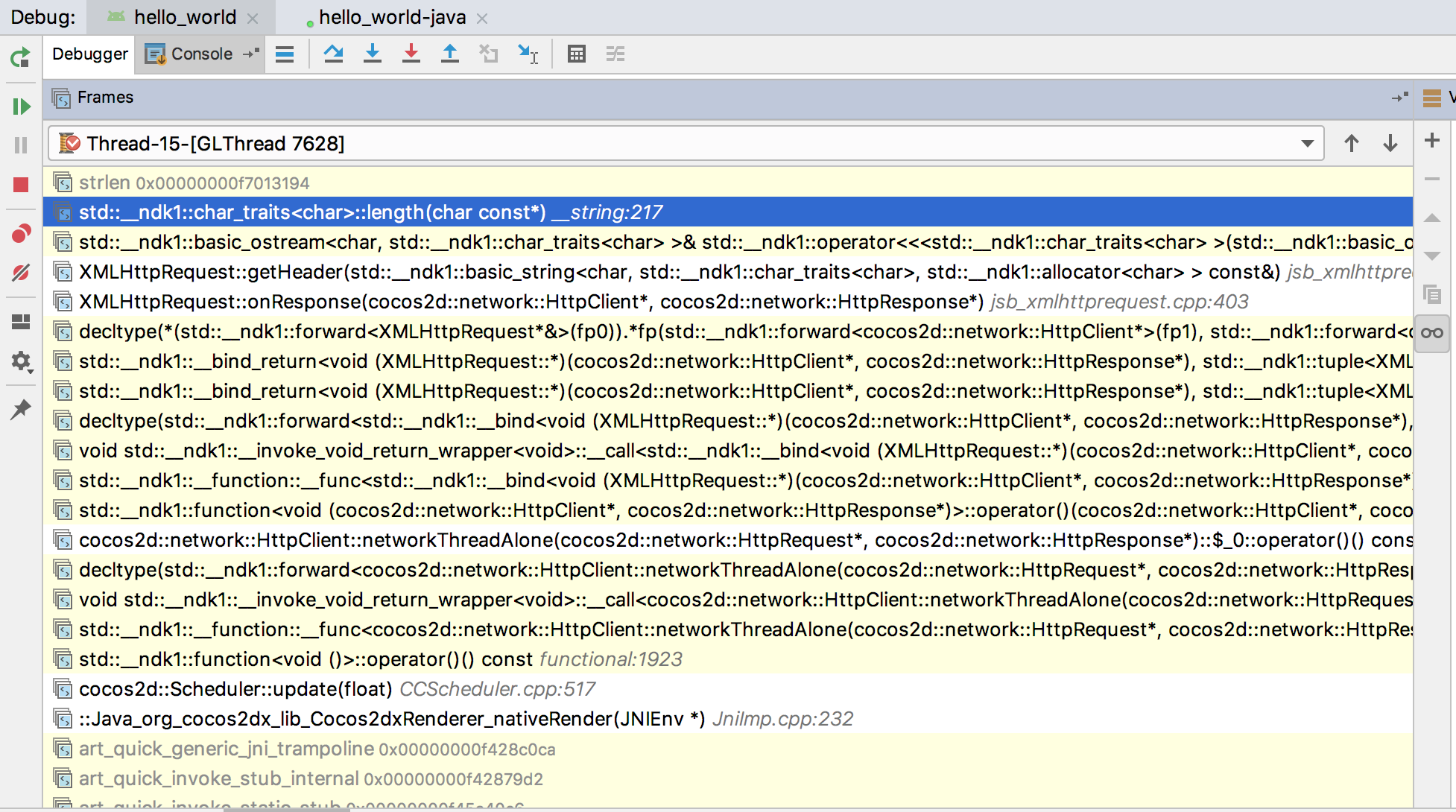The height and width of the screenshot is (812, 1456).
Task: Open View Breakpoints red circles icon
Action: click(x=21, y=234)
